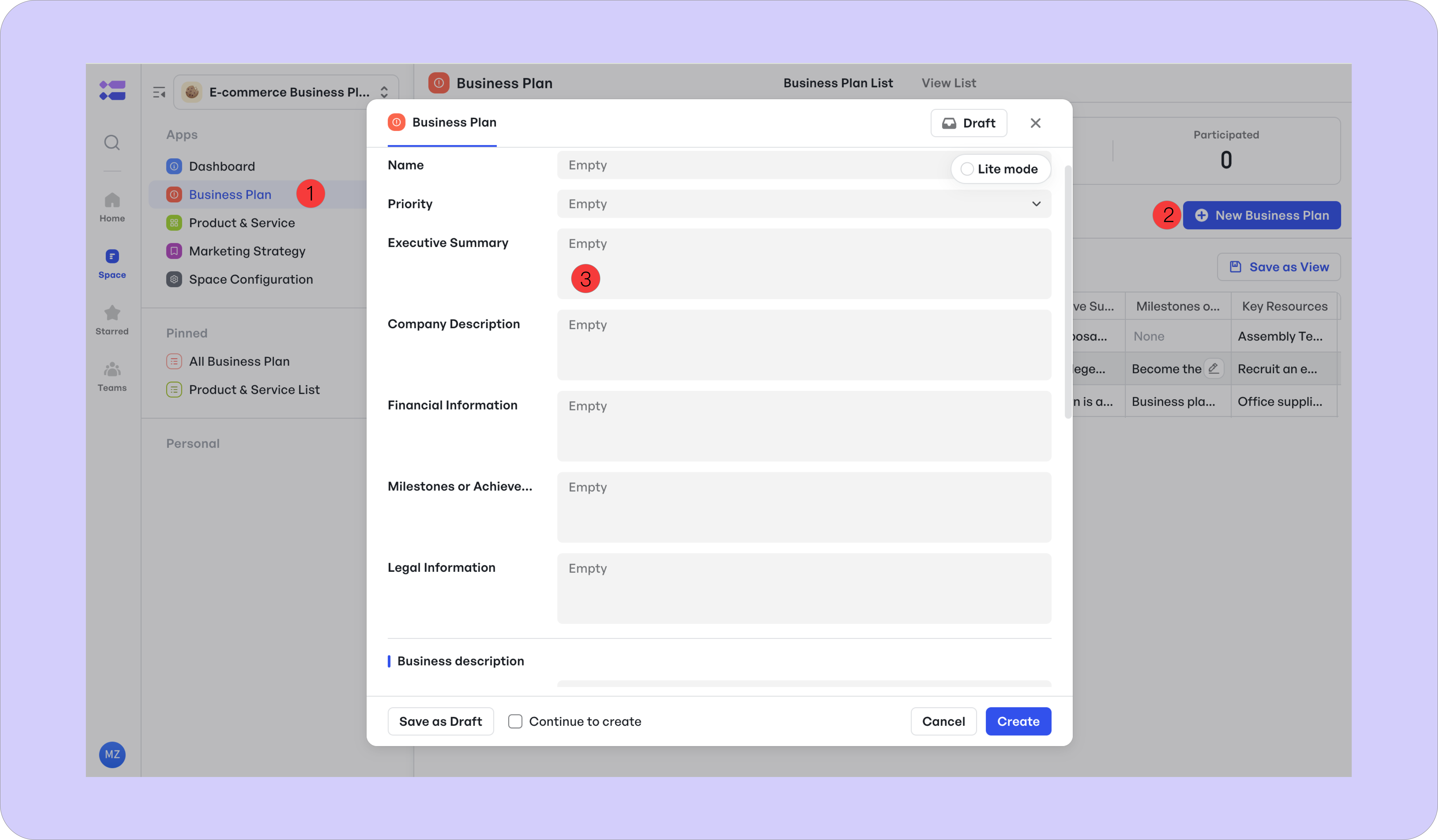Viewport: 1438px width, 840px height.
Task: Open Teams in the left rail
Action: point(112,377)
